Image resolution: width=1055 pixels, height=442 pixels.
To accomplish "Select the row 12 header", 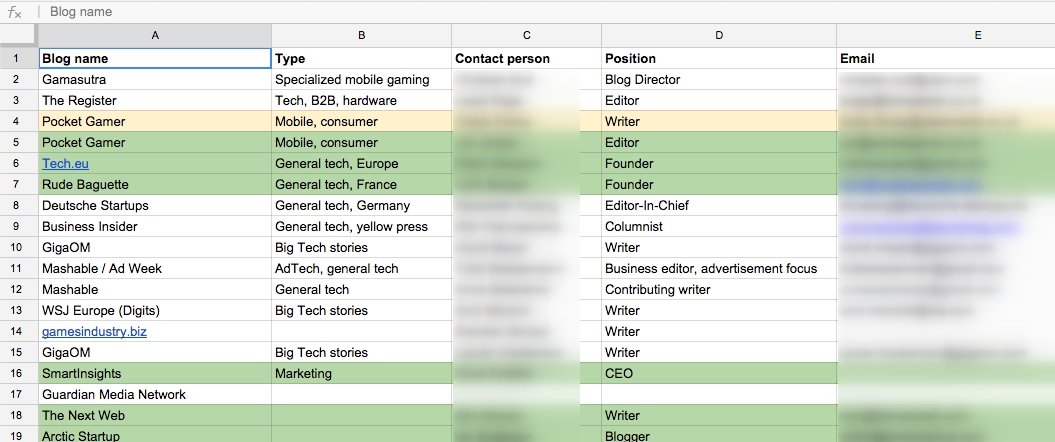I will [19, 289].
